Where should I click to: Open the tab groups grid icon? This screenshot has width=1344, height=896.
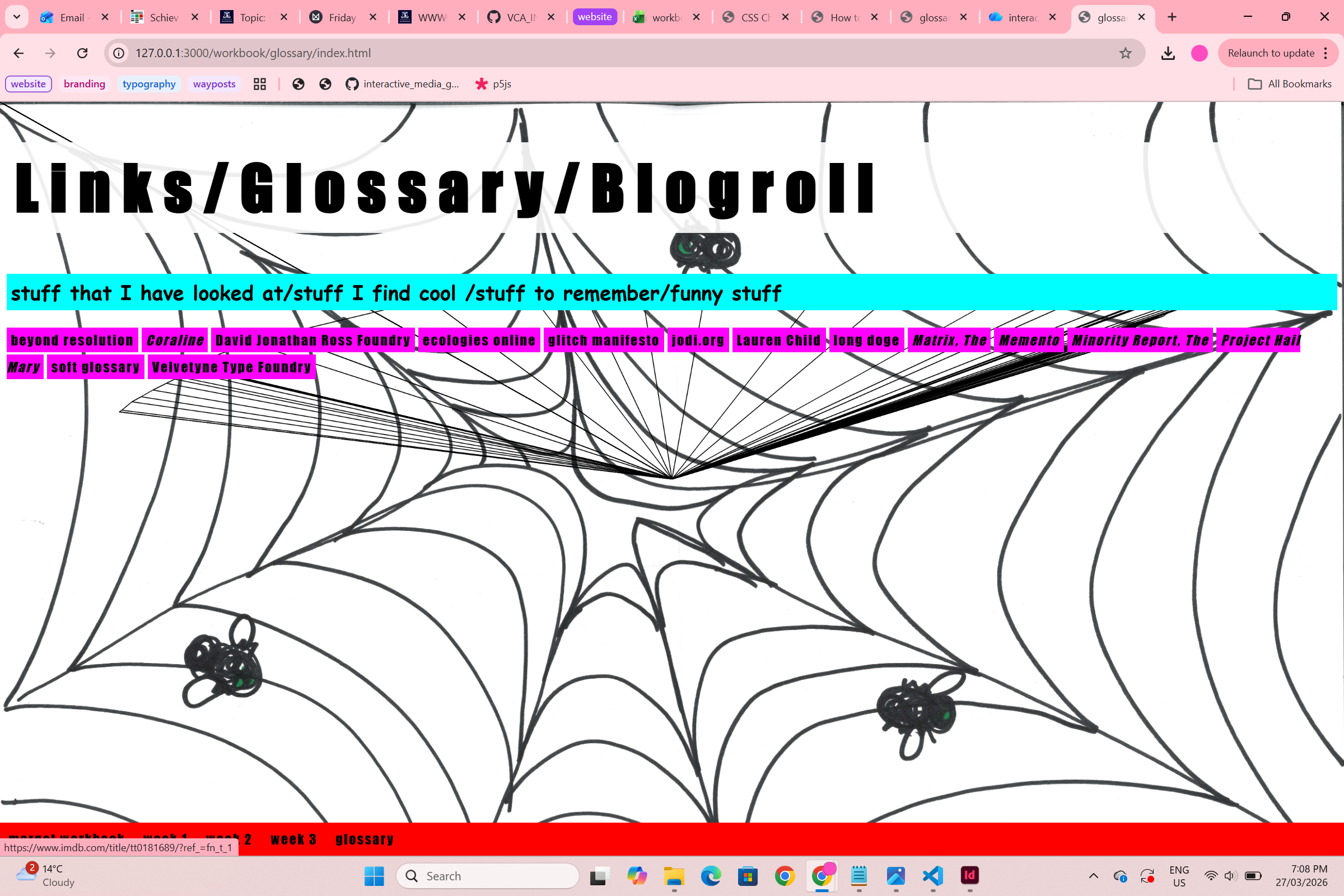pyautogui.click(x=260, y=84)
